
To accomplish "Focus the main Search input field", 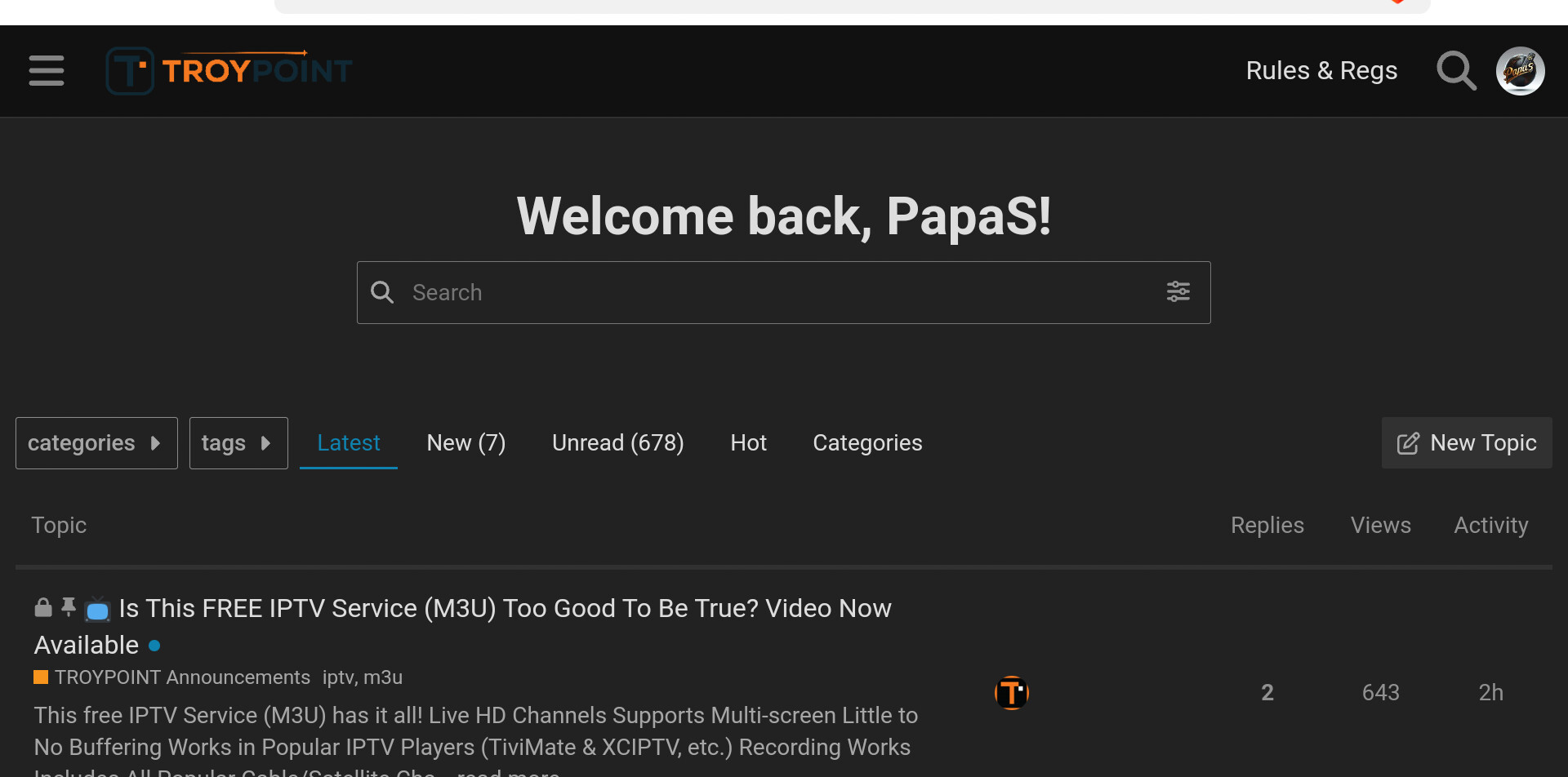I will click(x=783, y=292).
